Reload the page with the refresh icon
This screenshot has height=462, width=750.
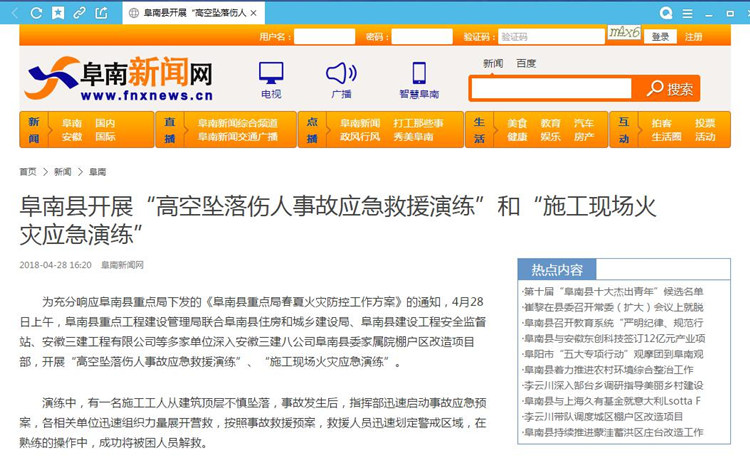pyautogui.click(x=37, y=13)
